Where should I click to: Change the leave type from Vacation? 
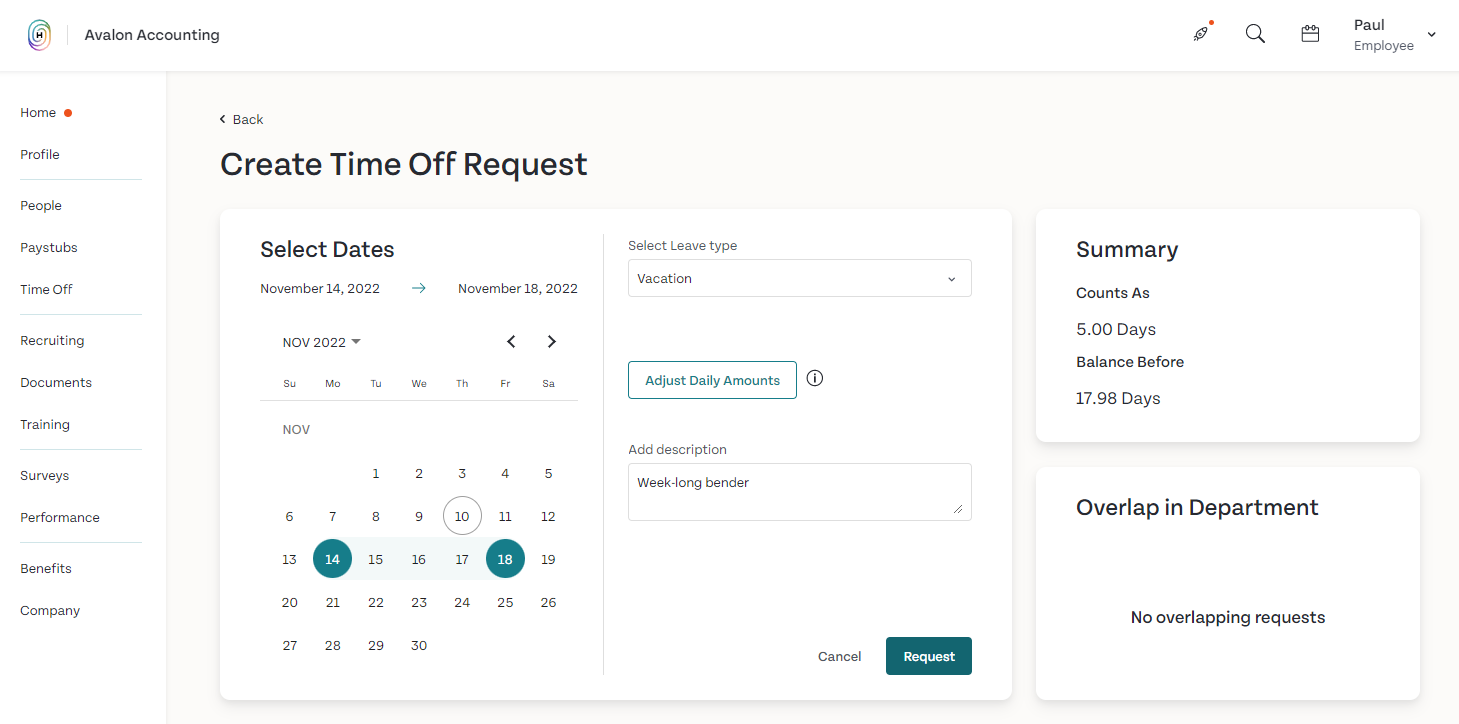[798, 278]
